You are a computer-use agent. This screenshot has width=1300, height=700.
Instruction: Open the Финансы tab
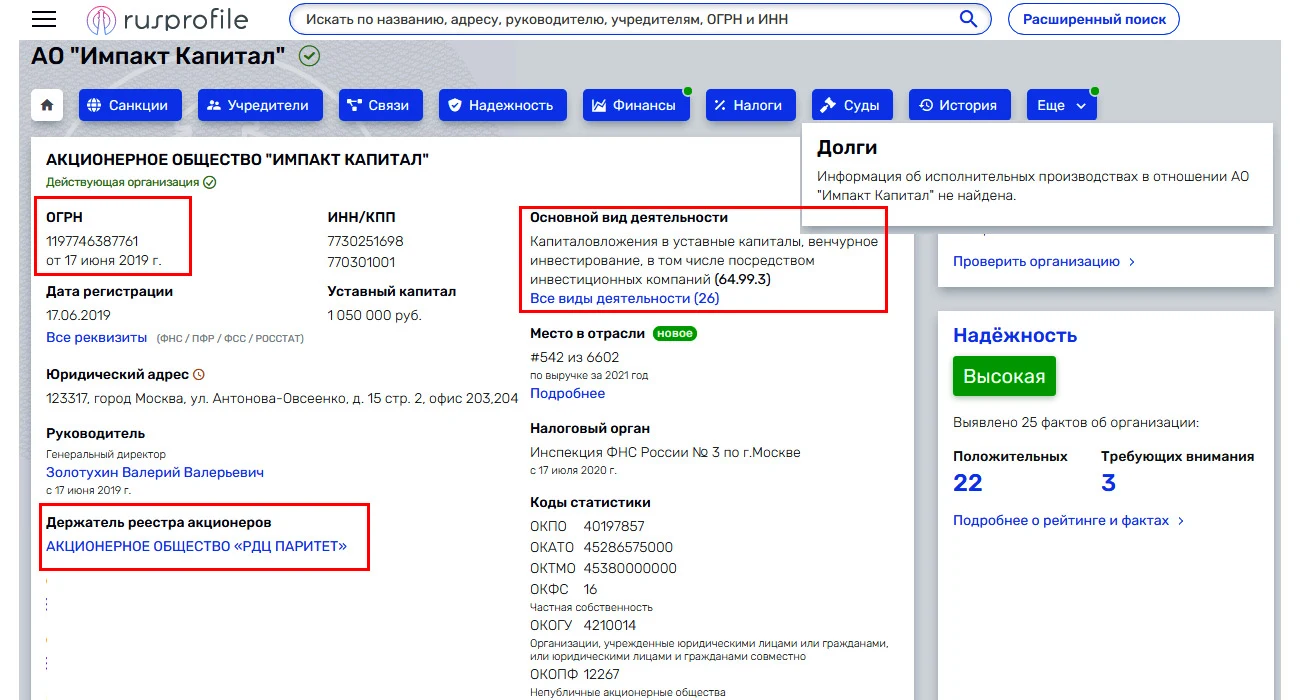[x=636, y=105]
